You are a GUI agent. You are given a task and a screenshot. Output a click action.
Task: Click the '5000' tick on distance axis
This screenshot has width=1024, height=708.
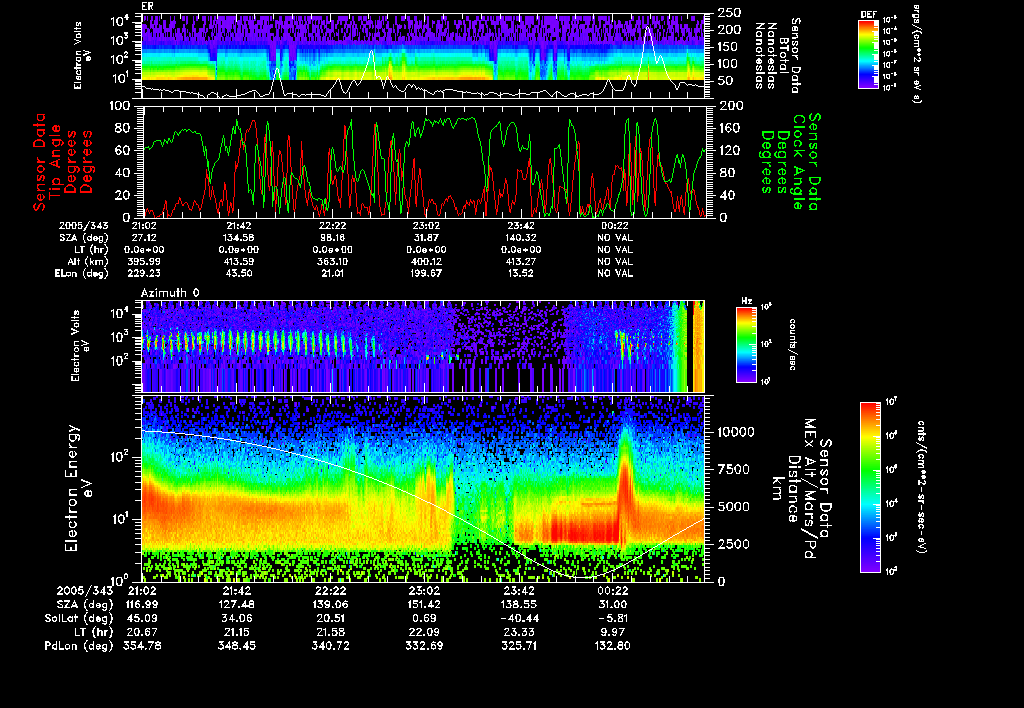coord(733,506)
